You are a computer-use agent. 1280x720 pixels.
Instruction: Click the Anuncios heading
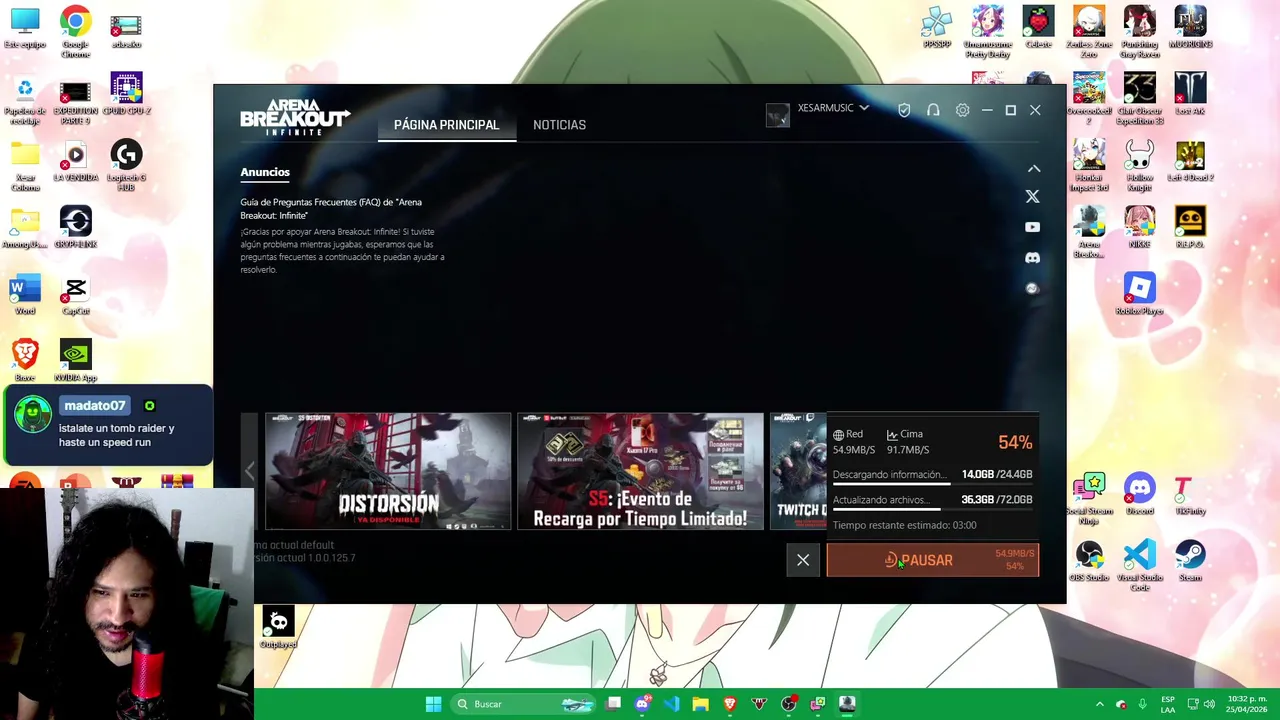[265, 172]
